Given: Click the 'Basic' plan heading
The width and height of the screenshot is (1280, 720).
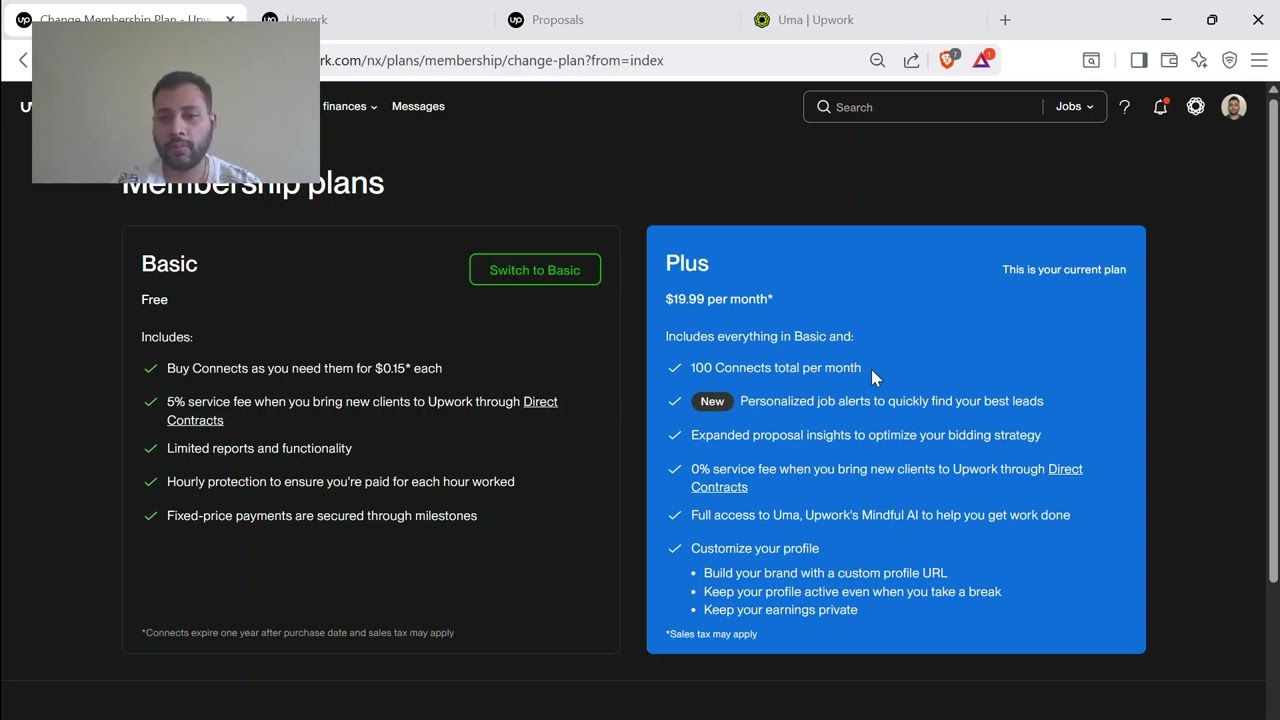Looking at the screenshot, I should point(169,264).
